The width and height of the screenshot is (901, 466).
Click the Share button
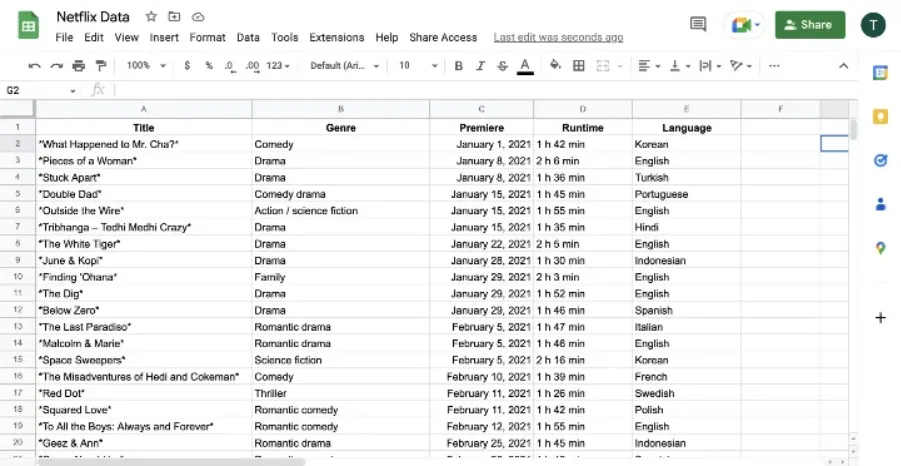[810, 25]
